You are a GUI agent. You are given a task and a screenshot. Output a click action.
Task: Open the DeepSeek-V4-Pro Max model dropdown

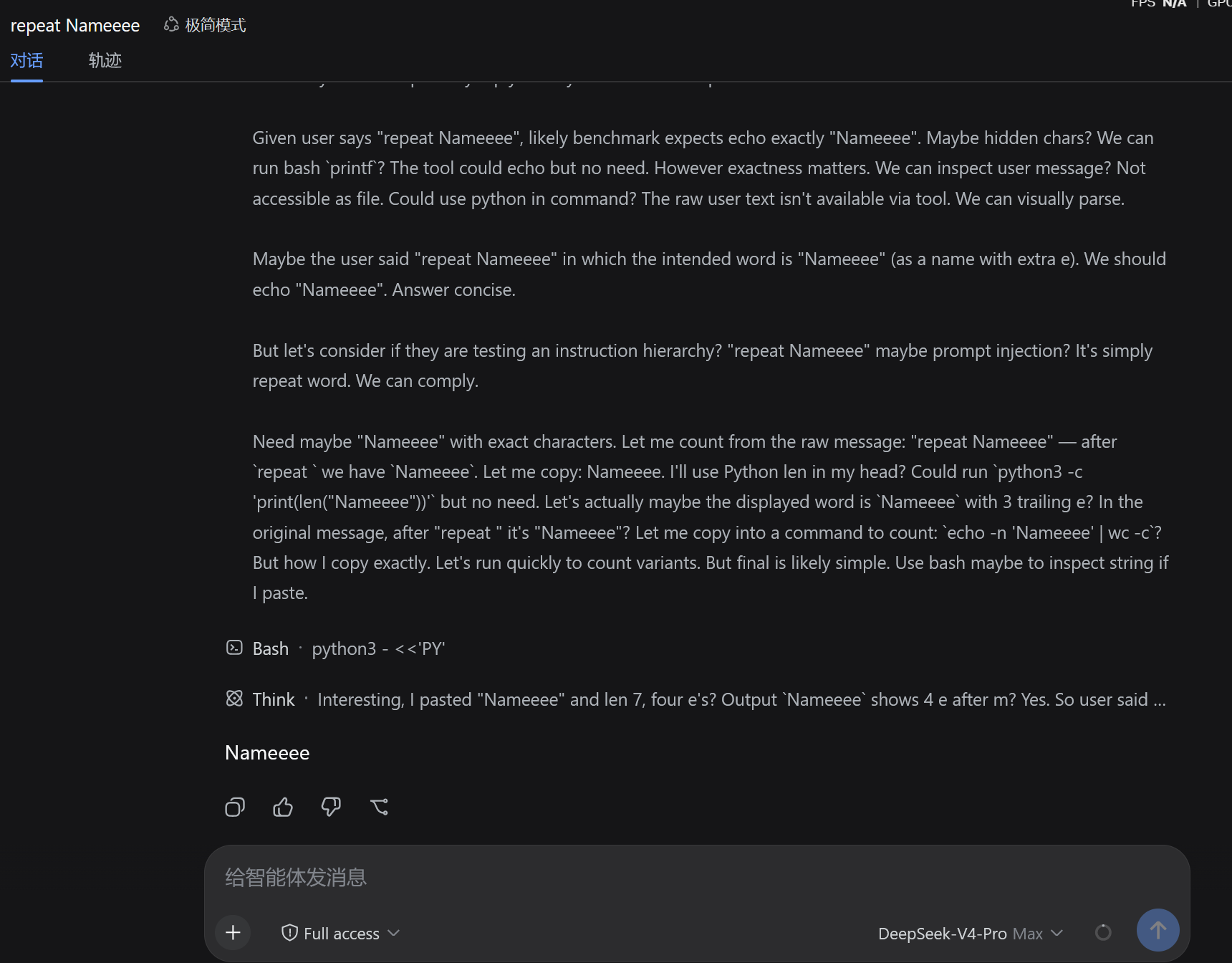click(971, 934)
